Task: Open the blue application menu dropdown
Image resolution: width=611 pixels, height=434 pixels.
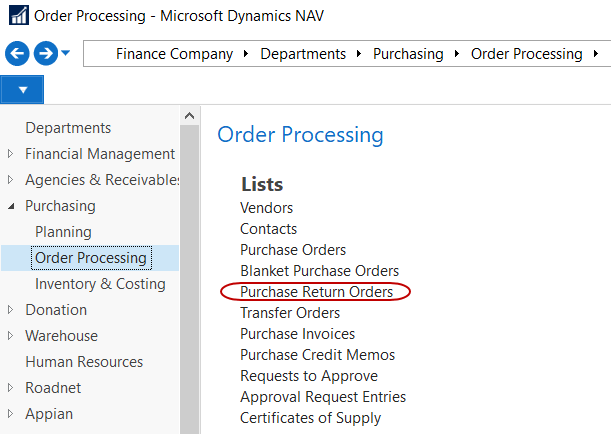Action: [x=22, y=90]
